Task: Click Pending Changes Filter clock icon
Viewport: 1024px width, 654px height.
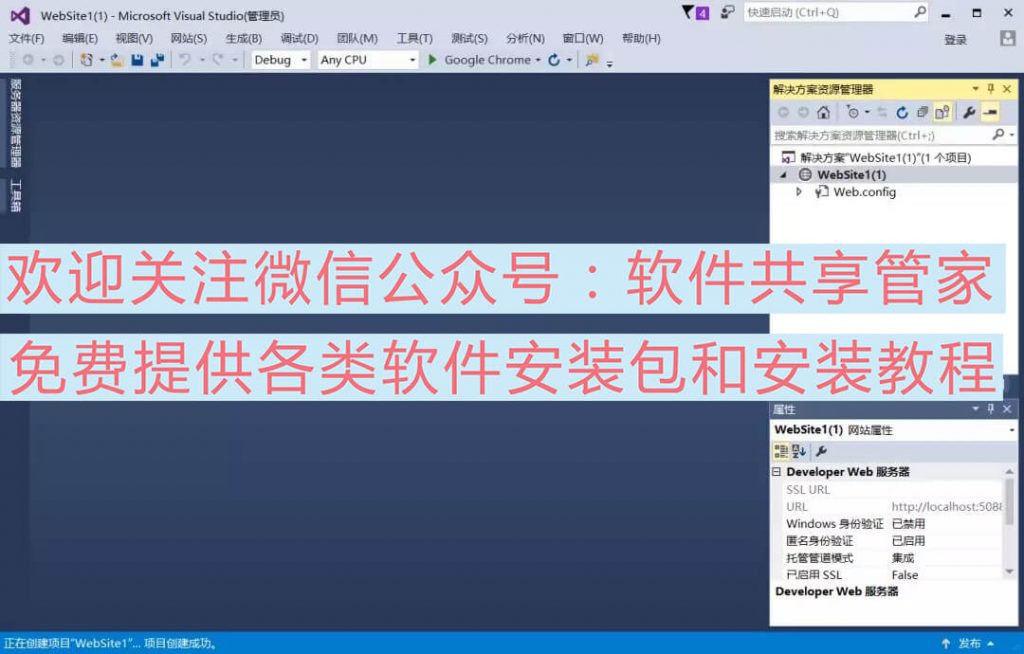Action: 852,112
